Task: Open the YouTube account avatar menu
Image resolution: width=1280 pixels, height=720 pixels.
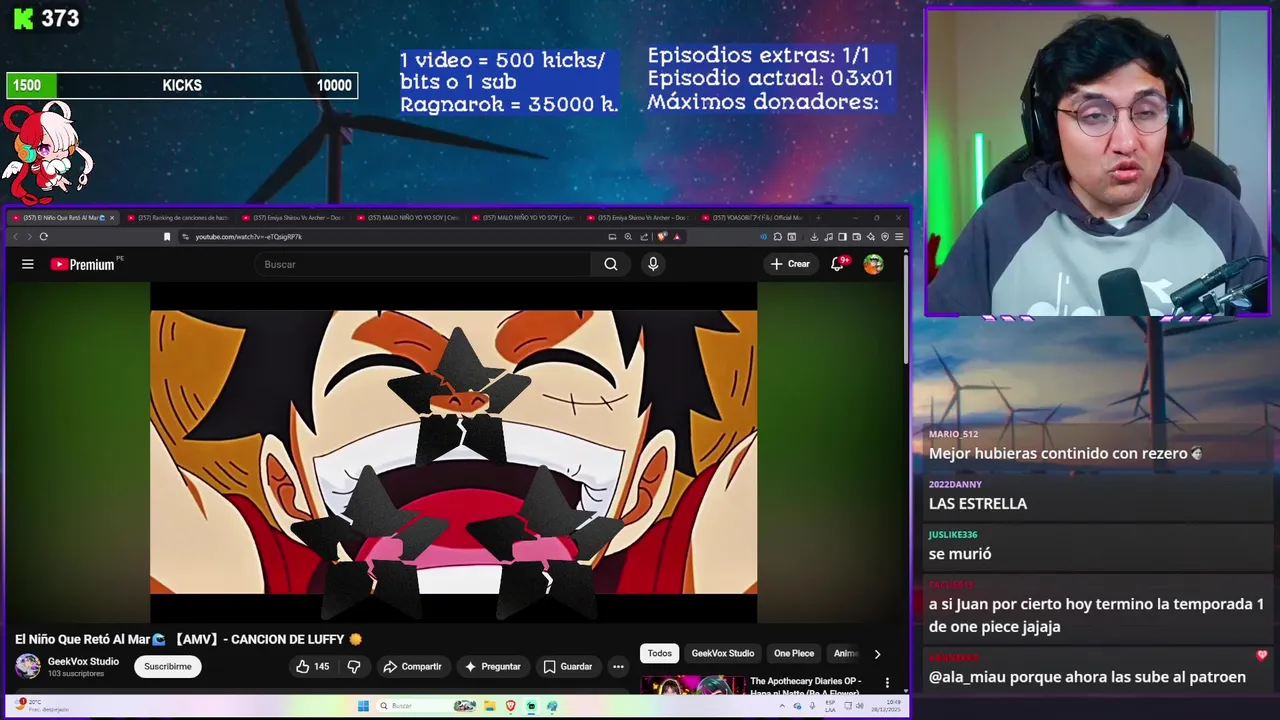Action: click(x=873, y=264)
